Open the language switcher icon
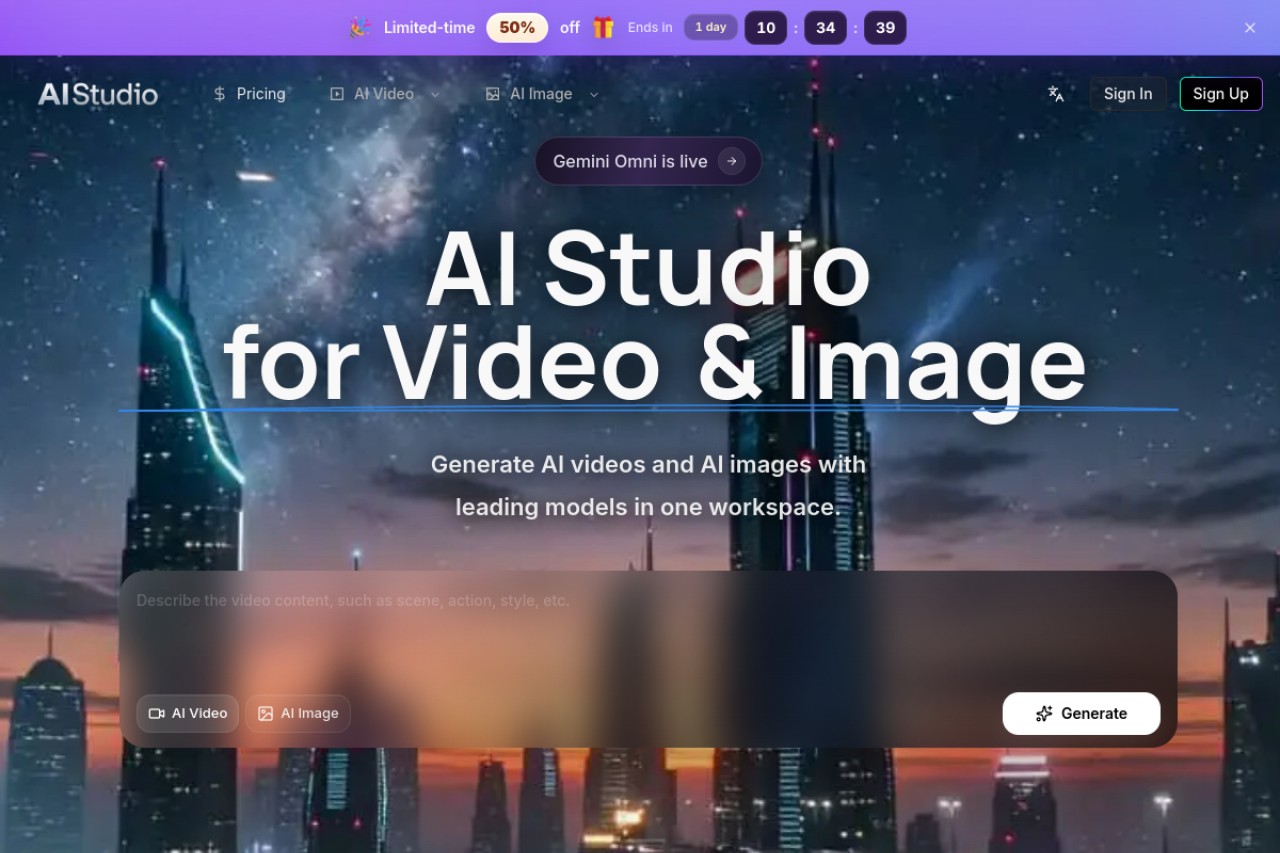The width and height of the screenshot is (1280, 853). coord(1055,94)
